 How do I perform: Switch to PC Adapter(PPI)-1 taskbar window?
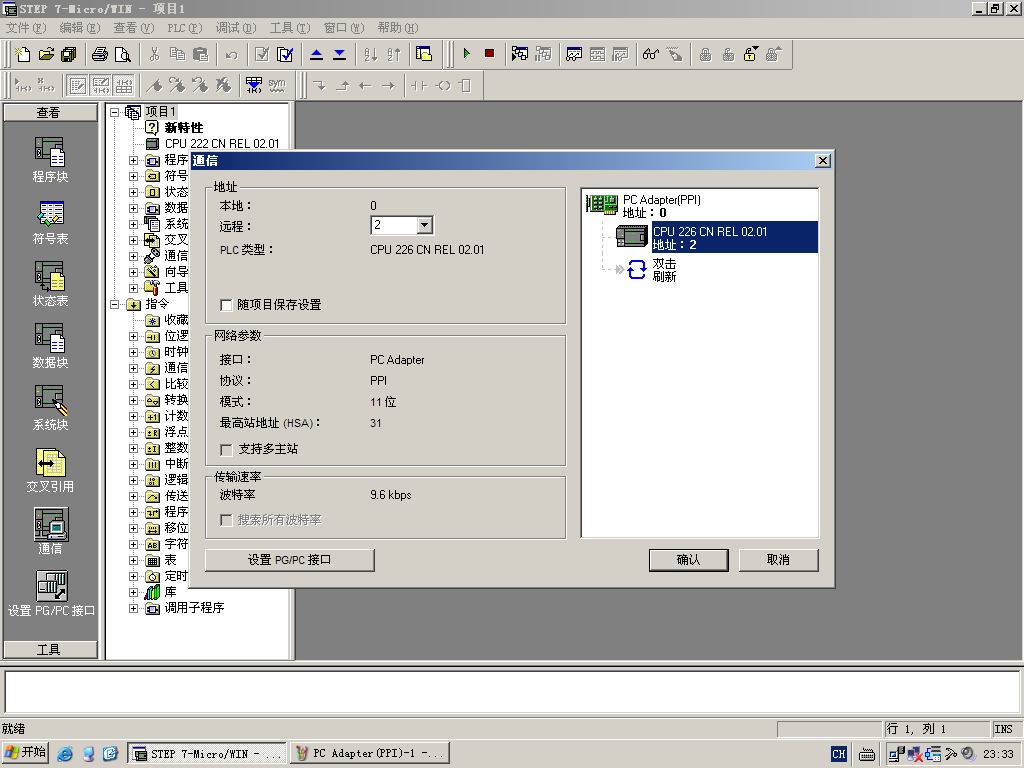[x=370, y=754]
